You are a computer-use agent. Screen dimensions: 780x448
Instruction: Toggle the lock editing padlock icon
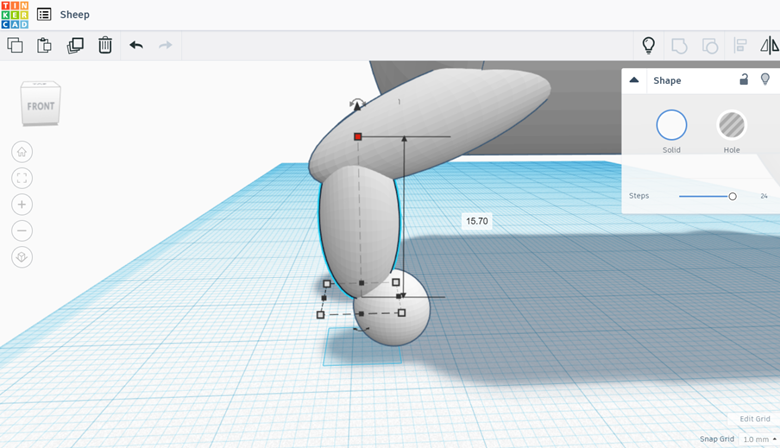pyautogui.click(x=744, y=79)
